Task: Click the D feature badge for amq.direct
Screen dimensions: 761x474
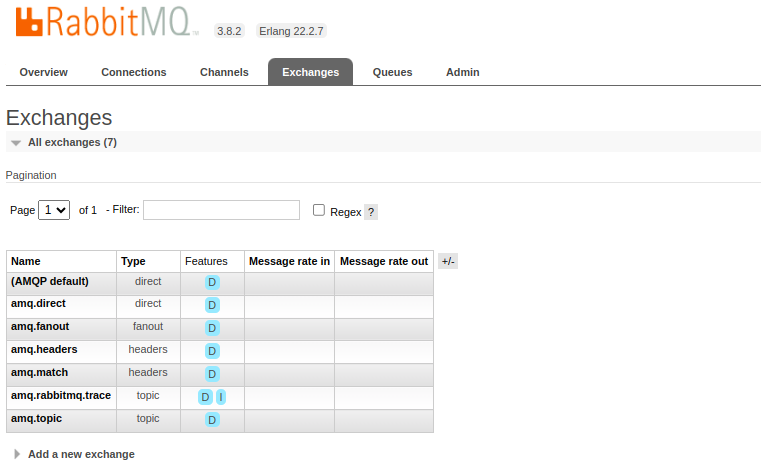Action: (212, 305)
